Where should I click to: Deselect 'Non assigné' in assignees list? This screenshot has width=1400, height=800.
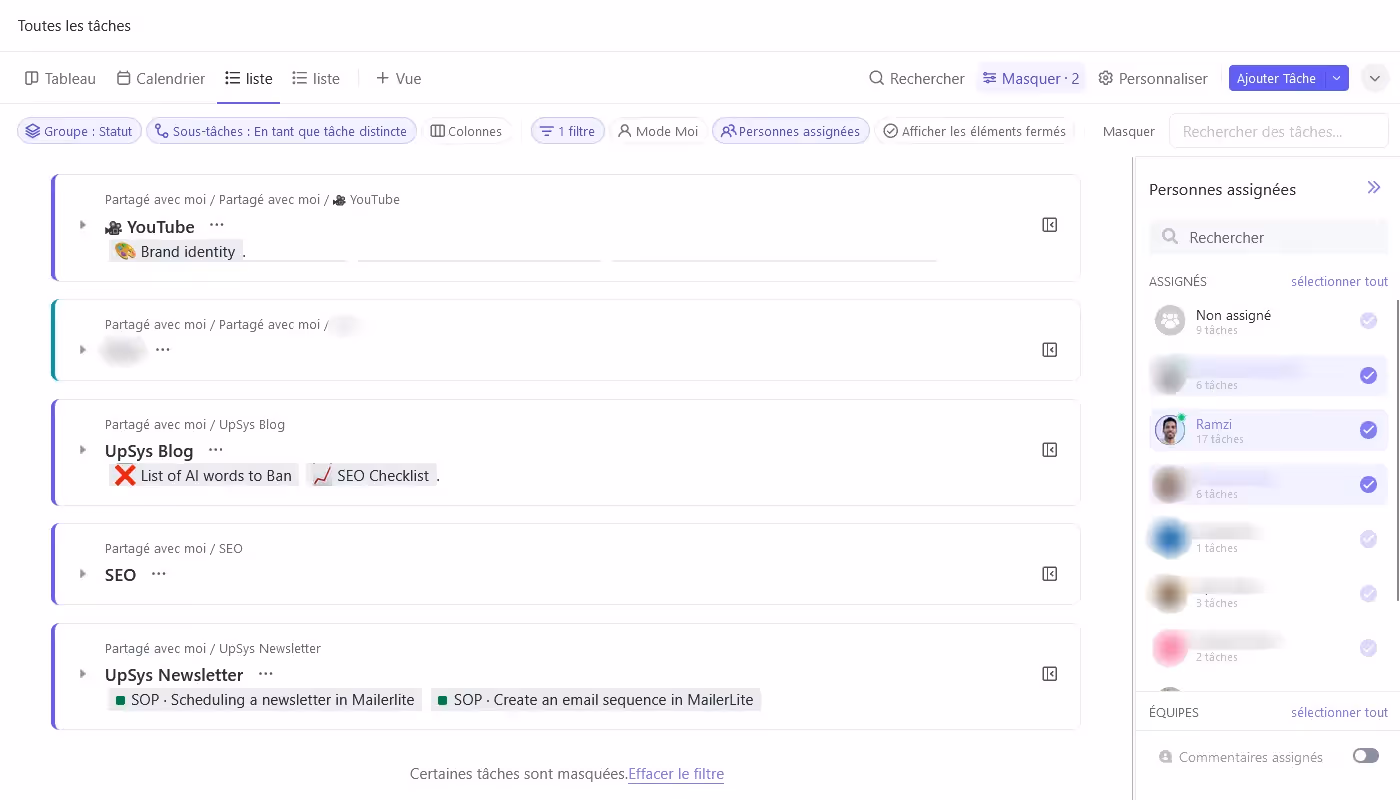(1368, 320)
